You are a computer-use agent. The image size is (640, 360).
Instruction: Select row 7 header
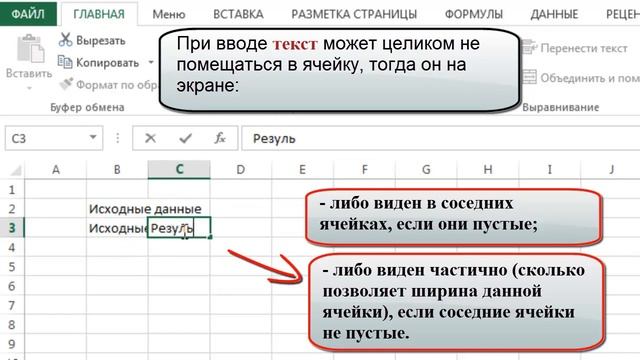12,305
